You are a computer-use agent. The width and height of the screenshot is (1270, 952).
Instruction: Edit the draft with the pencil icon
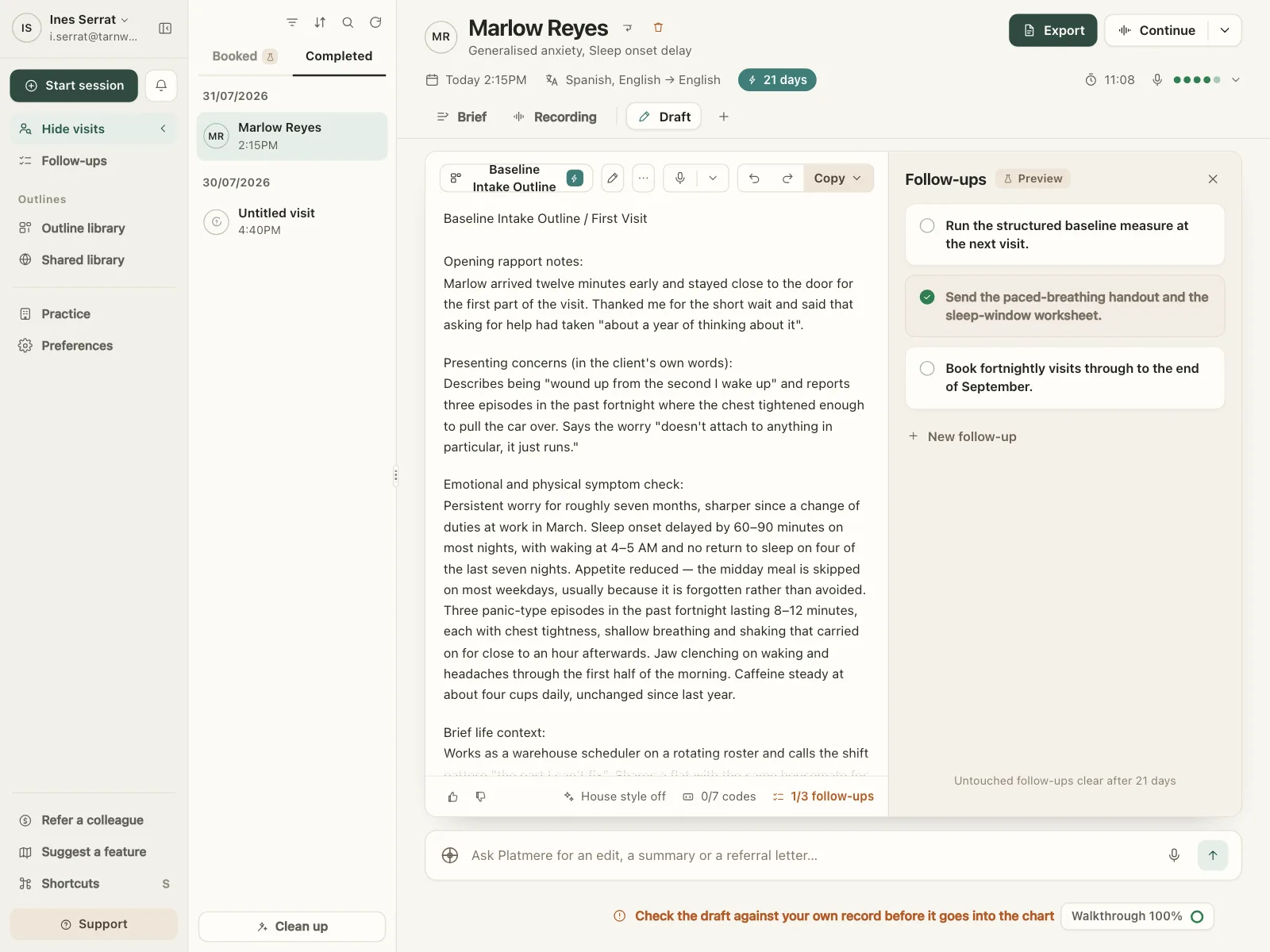coord(612,178)
